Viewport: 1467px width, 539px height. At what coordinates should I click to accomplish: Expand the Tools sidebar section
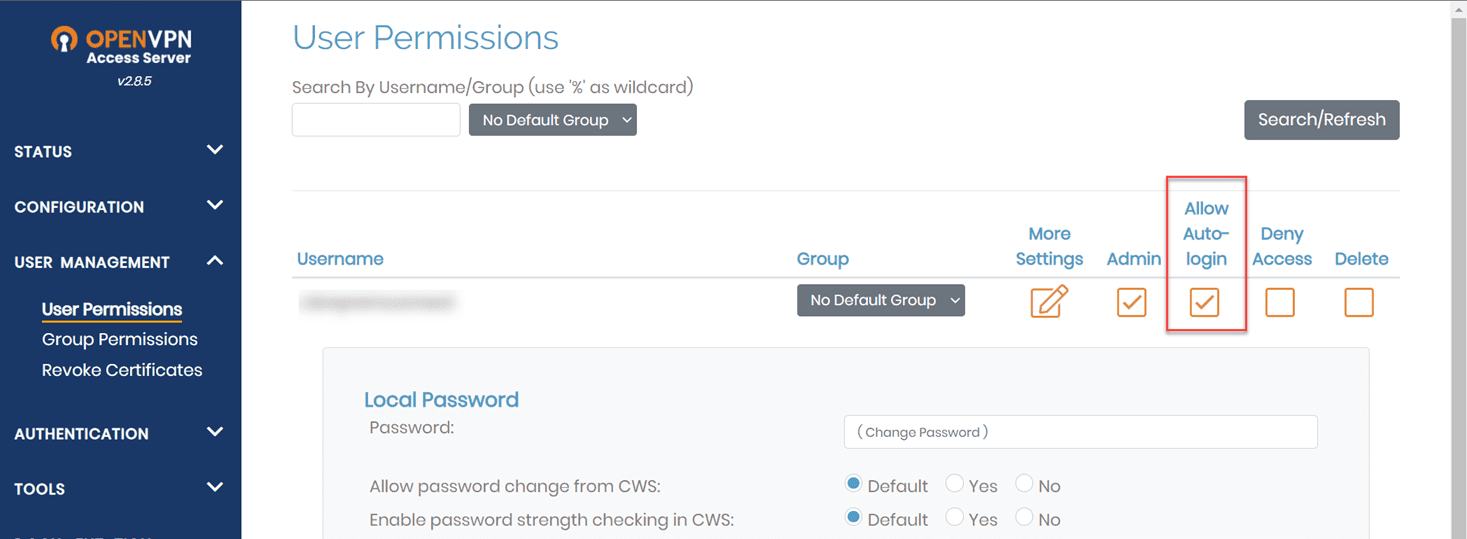pos(120,488)
